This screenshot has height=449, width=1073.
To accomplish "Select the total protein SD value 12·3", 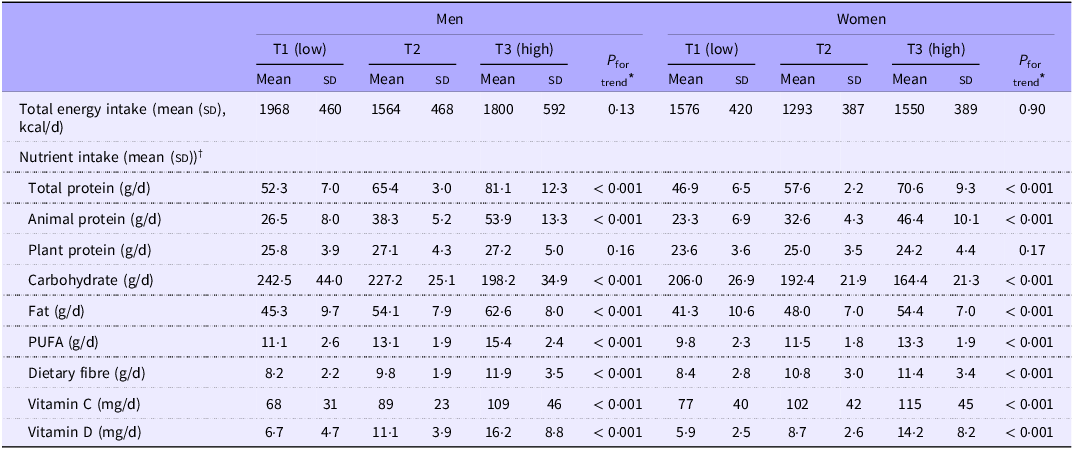I will (x=555, y=188).
